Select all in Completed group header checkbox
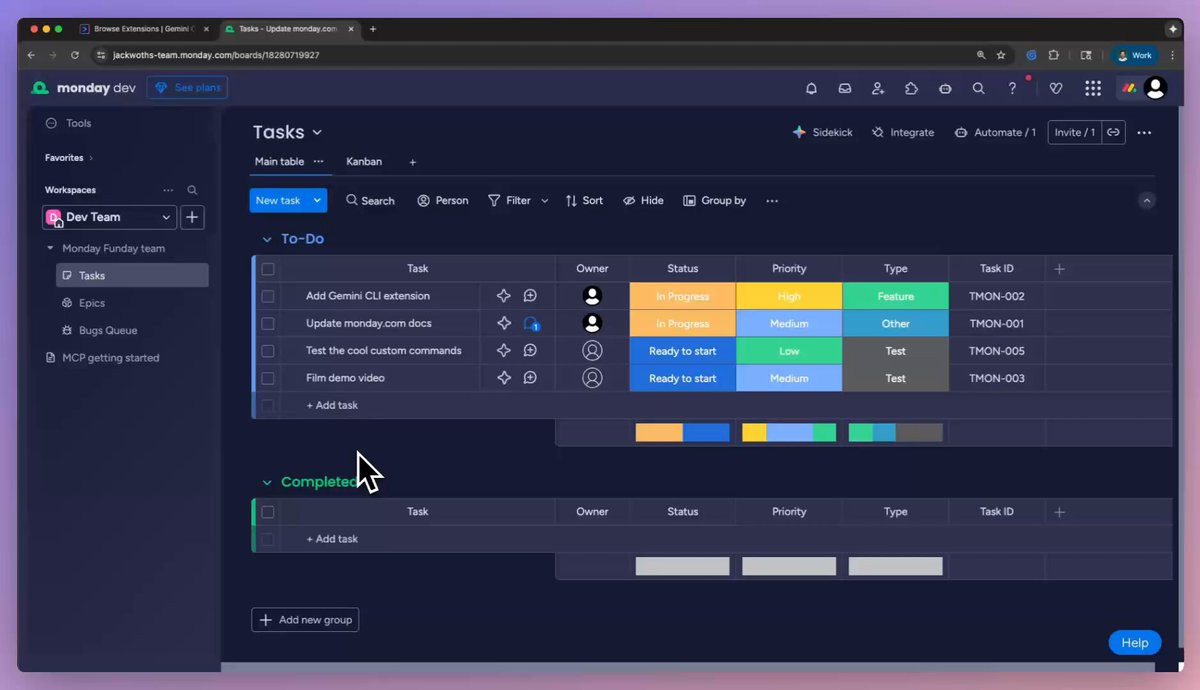 (x=268, y=512)
